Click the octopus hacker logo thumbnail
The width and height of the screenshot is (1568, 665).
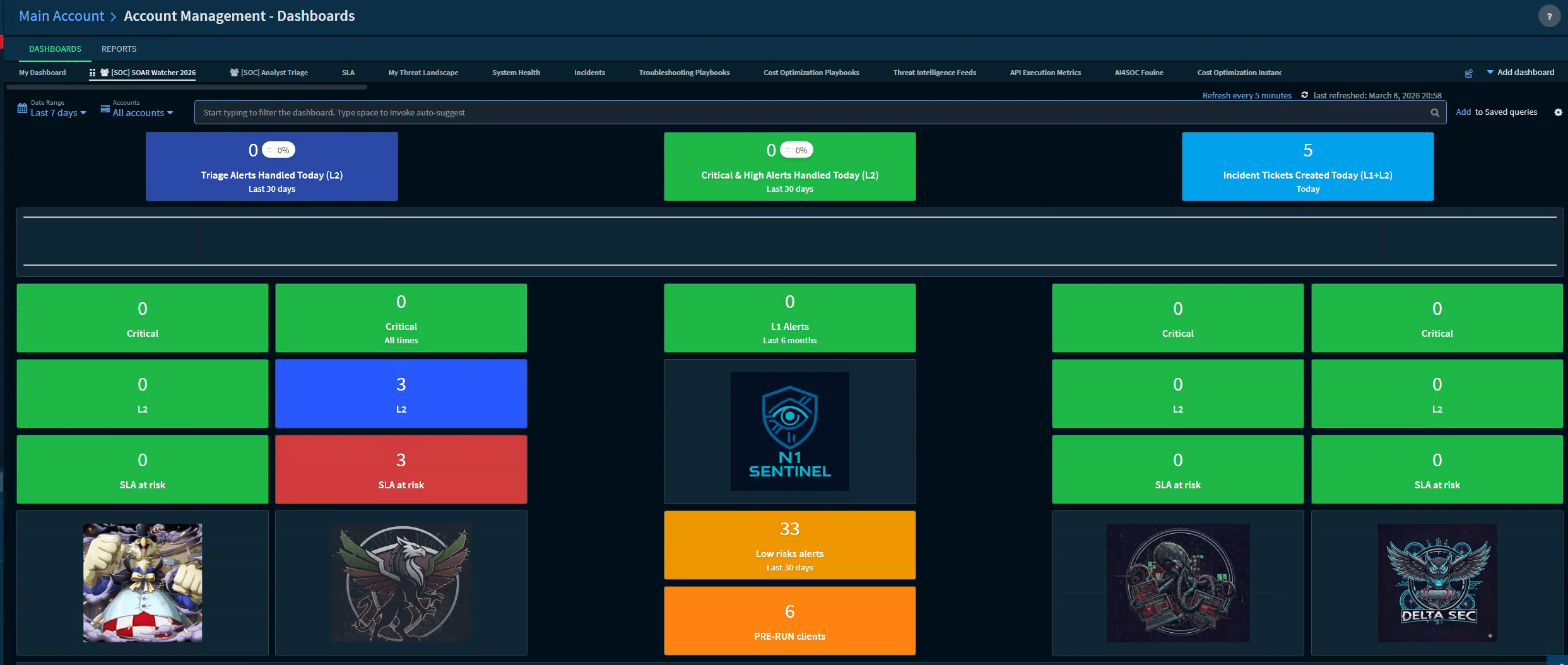point(1178,583)
